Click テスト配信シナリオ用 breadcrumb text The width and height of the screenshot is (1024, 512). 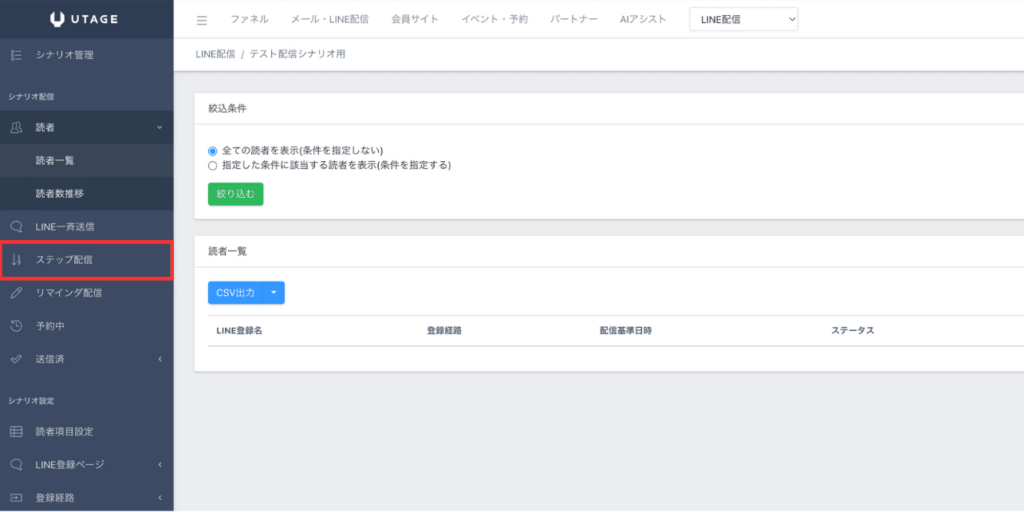click(297, 54)
